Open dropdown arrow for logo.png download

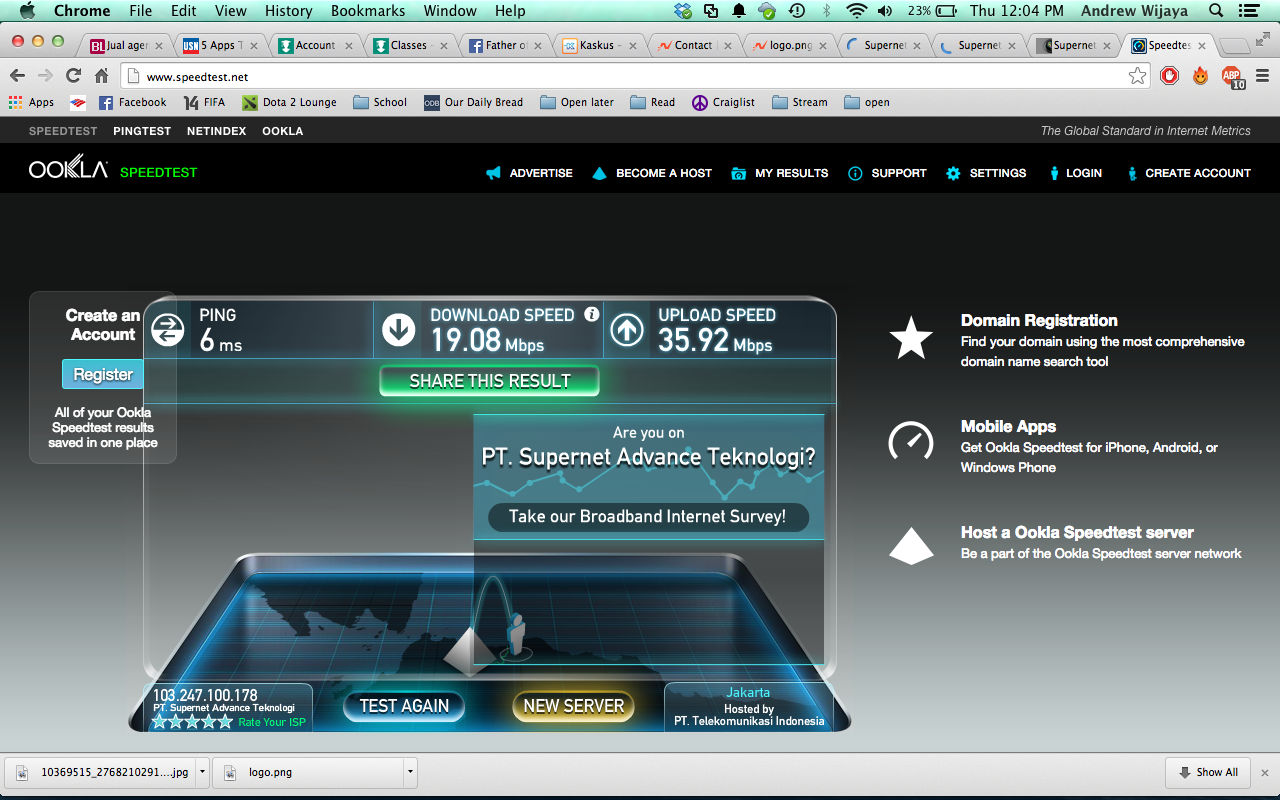point(410,772)
